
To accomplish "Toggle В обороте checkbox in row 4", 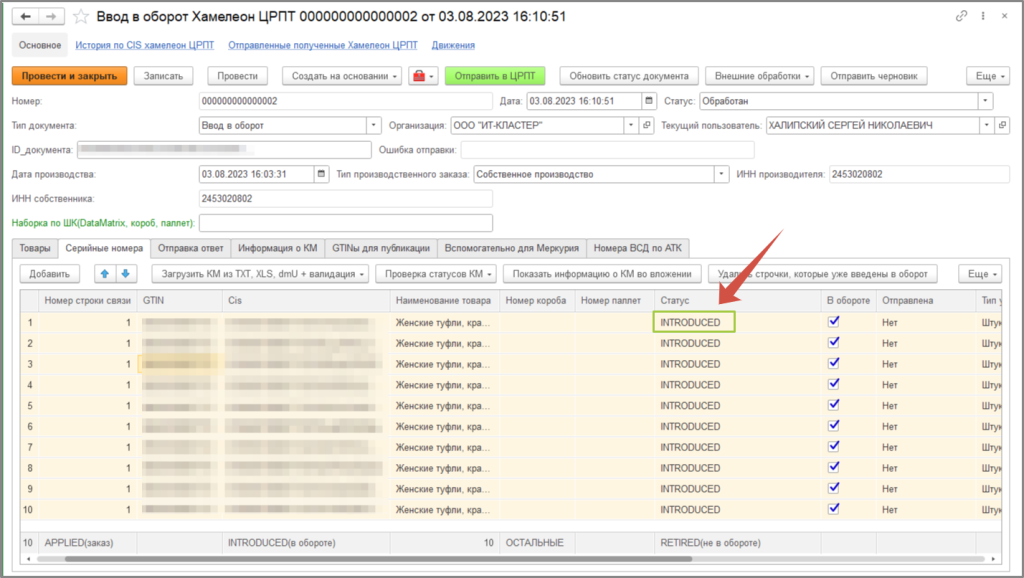I will [833, 384].
